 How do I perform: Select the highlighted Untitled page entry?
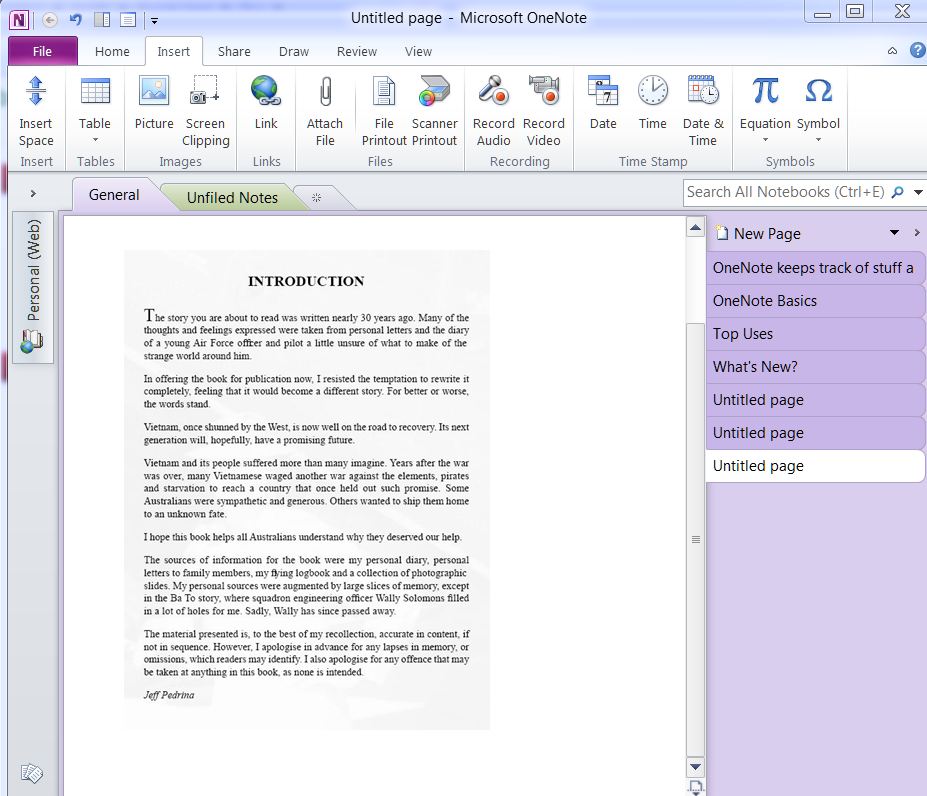click(x=815, y=466)
